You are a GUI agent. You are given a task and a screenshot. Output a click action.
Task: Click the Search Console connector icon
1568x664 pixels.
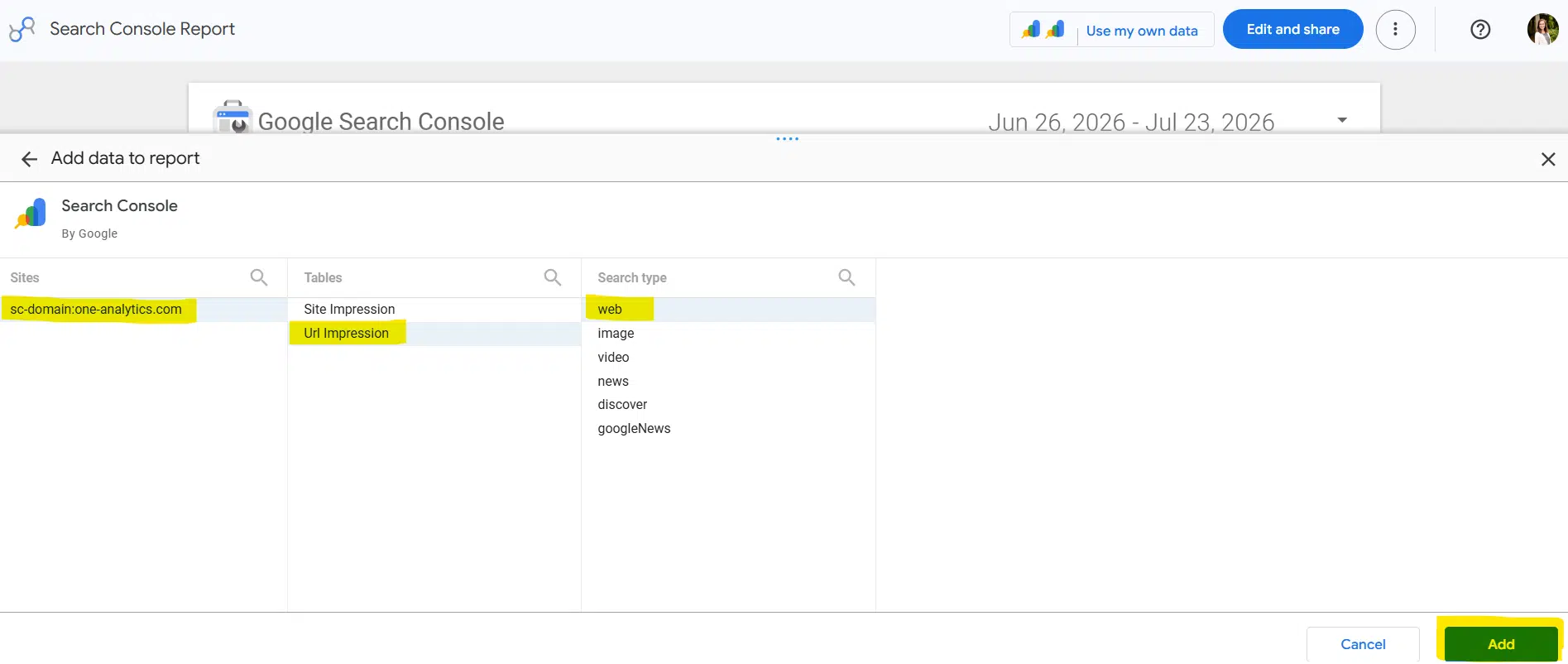31,214
